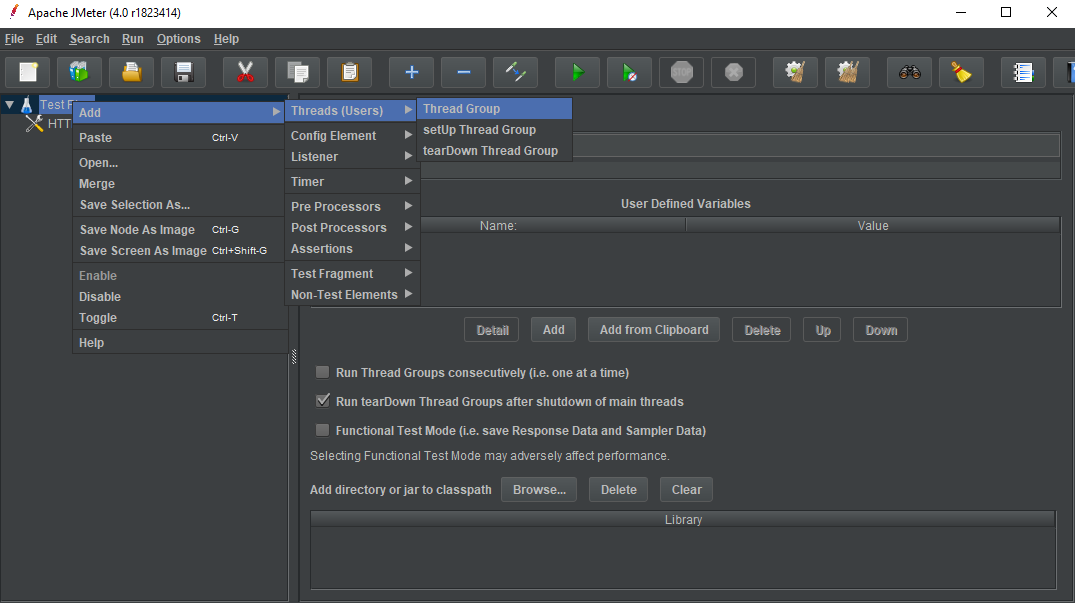Click the Browse... classpath button

click(539, 490)
